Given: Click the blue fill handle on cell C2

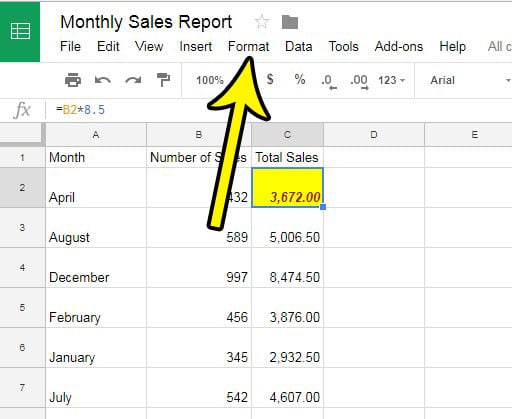Looking at the screenshot, I should click(x=323, y=207).
